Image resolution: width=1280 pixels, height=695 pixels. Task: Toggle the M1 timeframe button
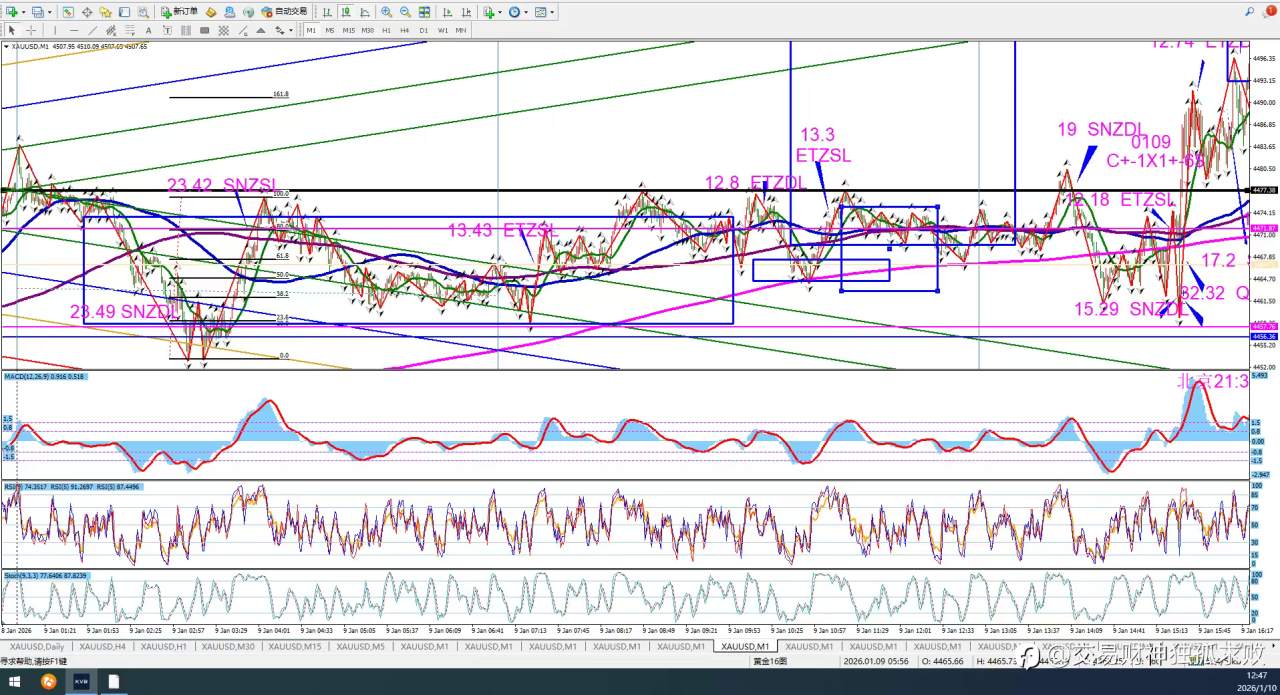click(x=311, y=30)
